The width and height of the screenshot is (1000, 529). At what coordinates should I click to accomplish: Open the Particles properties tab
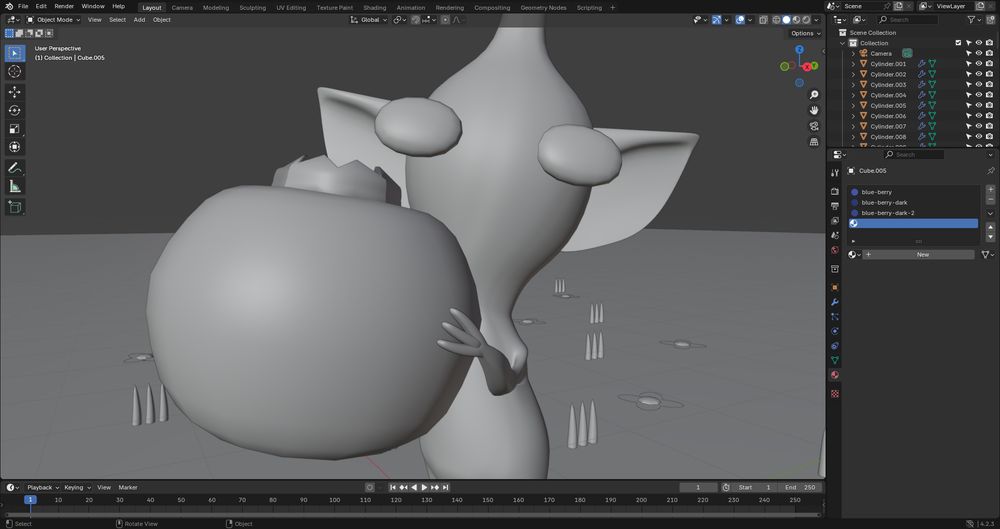(x=835, y=317)
